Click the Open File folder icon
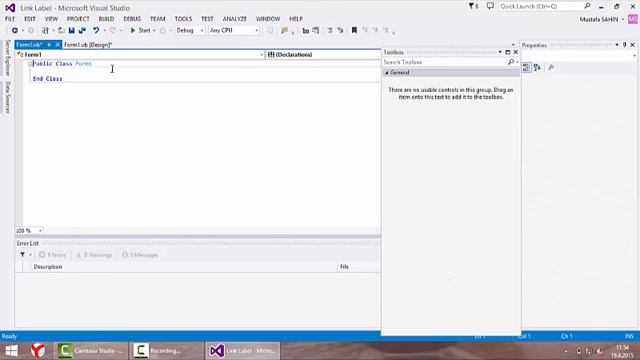This screenshot has height=360, width=640. click(61, 31)
